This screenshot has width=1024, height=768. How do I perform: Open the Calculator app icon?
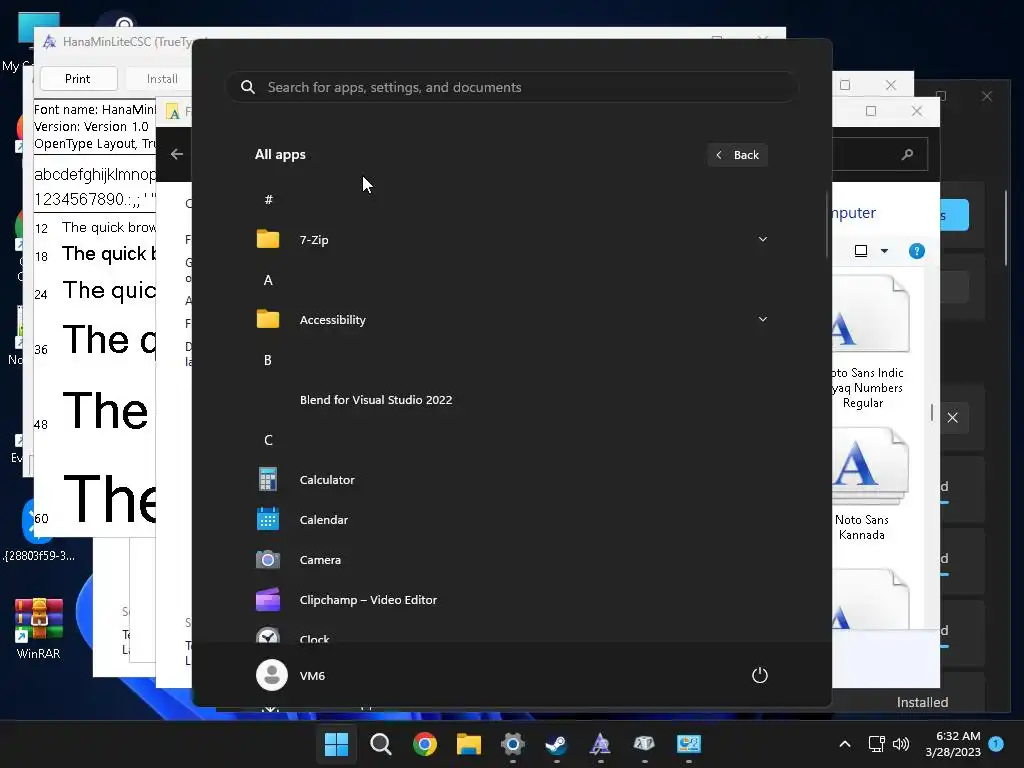[x=268, y=479]
